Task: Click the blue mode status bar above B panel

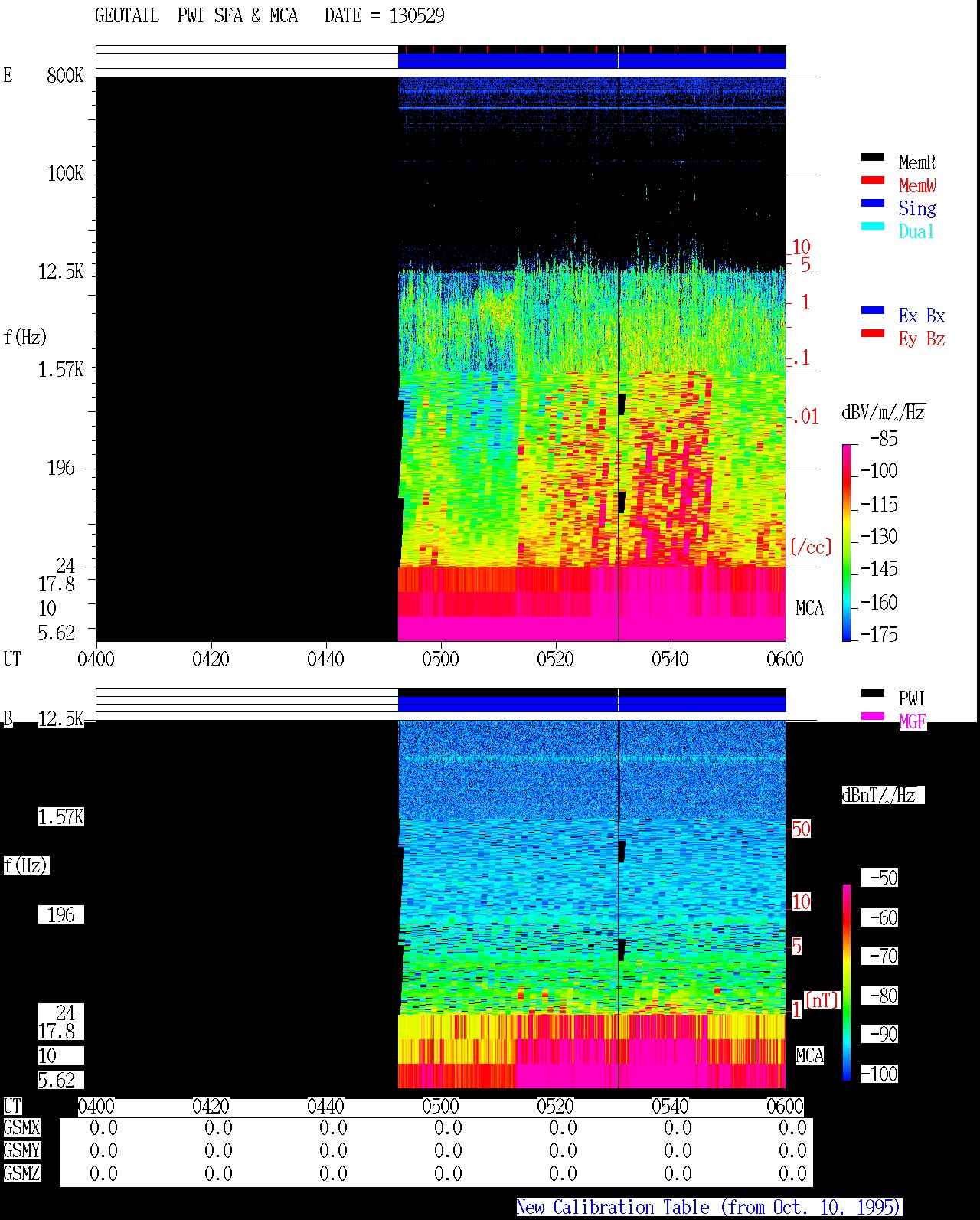Action: [x=592, y=704]
